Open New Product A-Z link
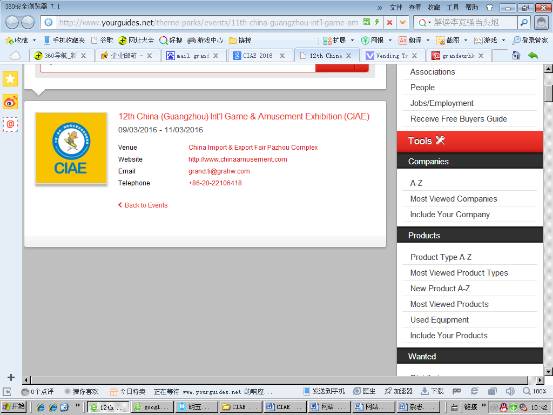The width and height of the screenshot is (553, 415). pos(440,288)
